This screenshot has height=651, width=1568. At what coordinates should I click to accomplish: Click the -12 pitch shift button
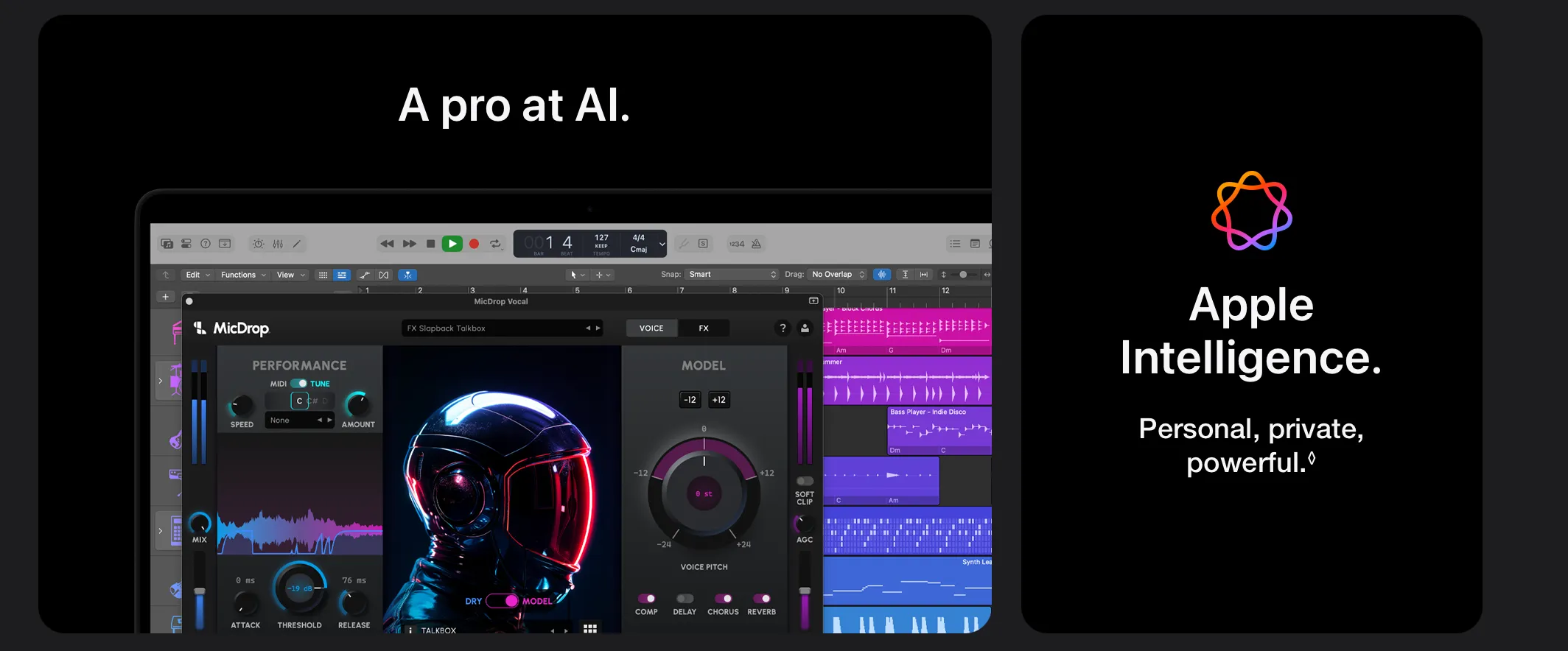click(x=690, y=400)
